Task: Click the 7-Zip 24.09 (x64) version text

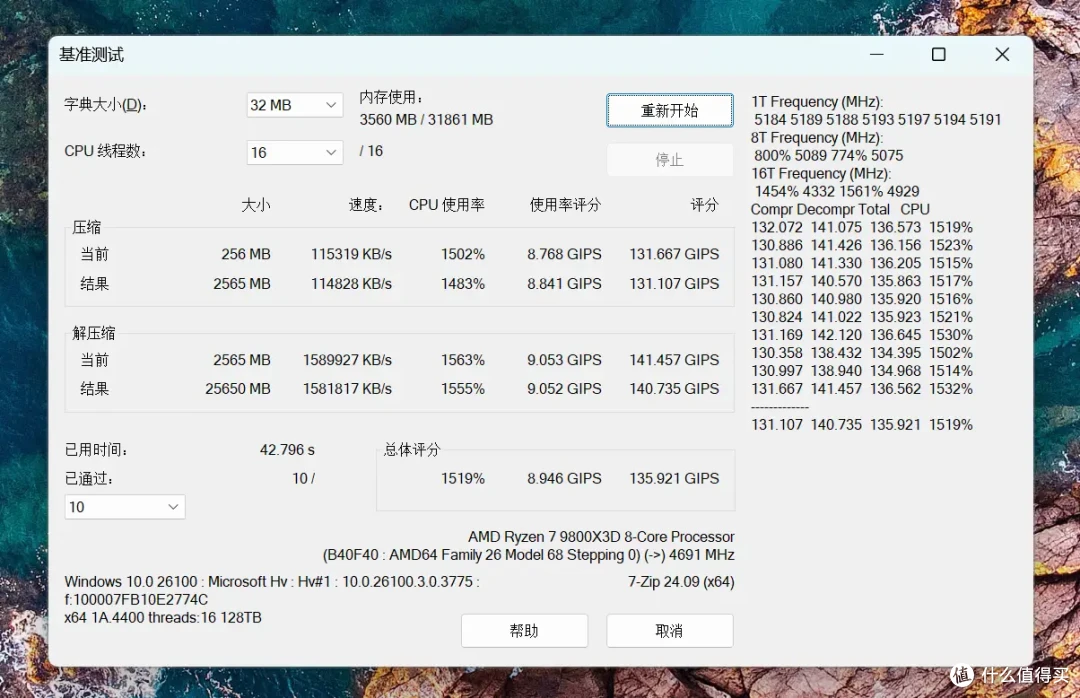Action: (x=681, y=582)
